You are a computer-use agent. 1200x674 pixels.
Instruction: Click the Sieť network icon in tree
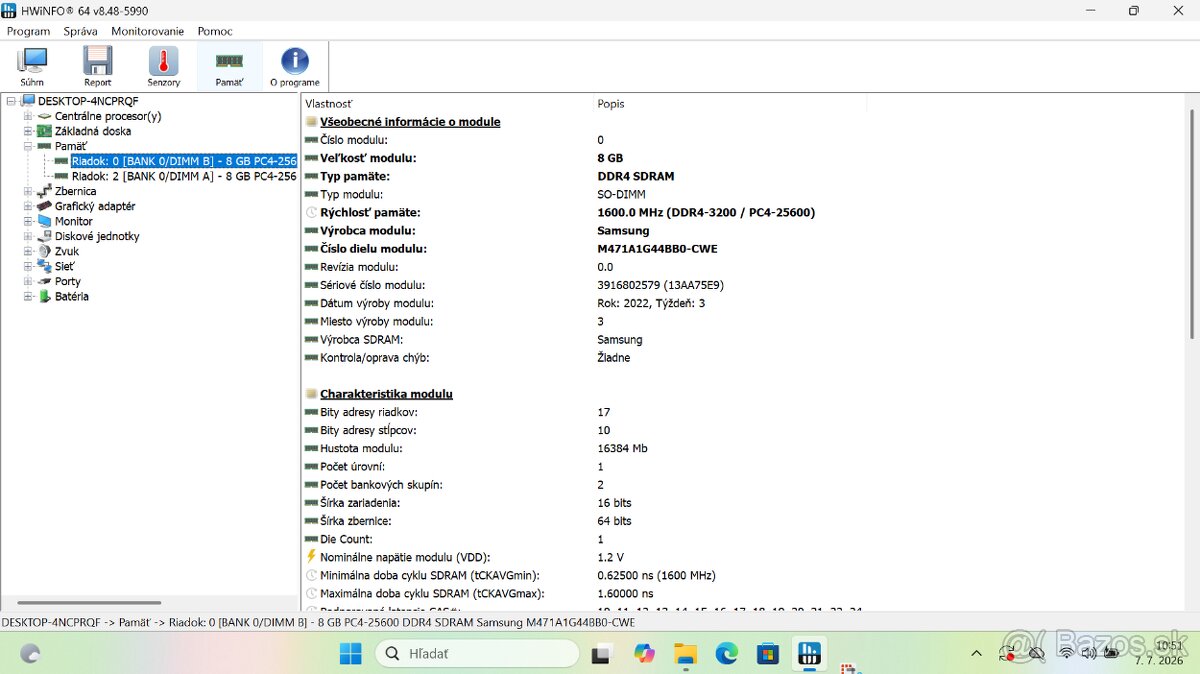tap(44, 266)
